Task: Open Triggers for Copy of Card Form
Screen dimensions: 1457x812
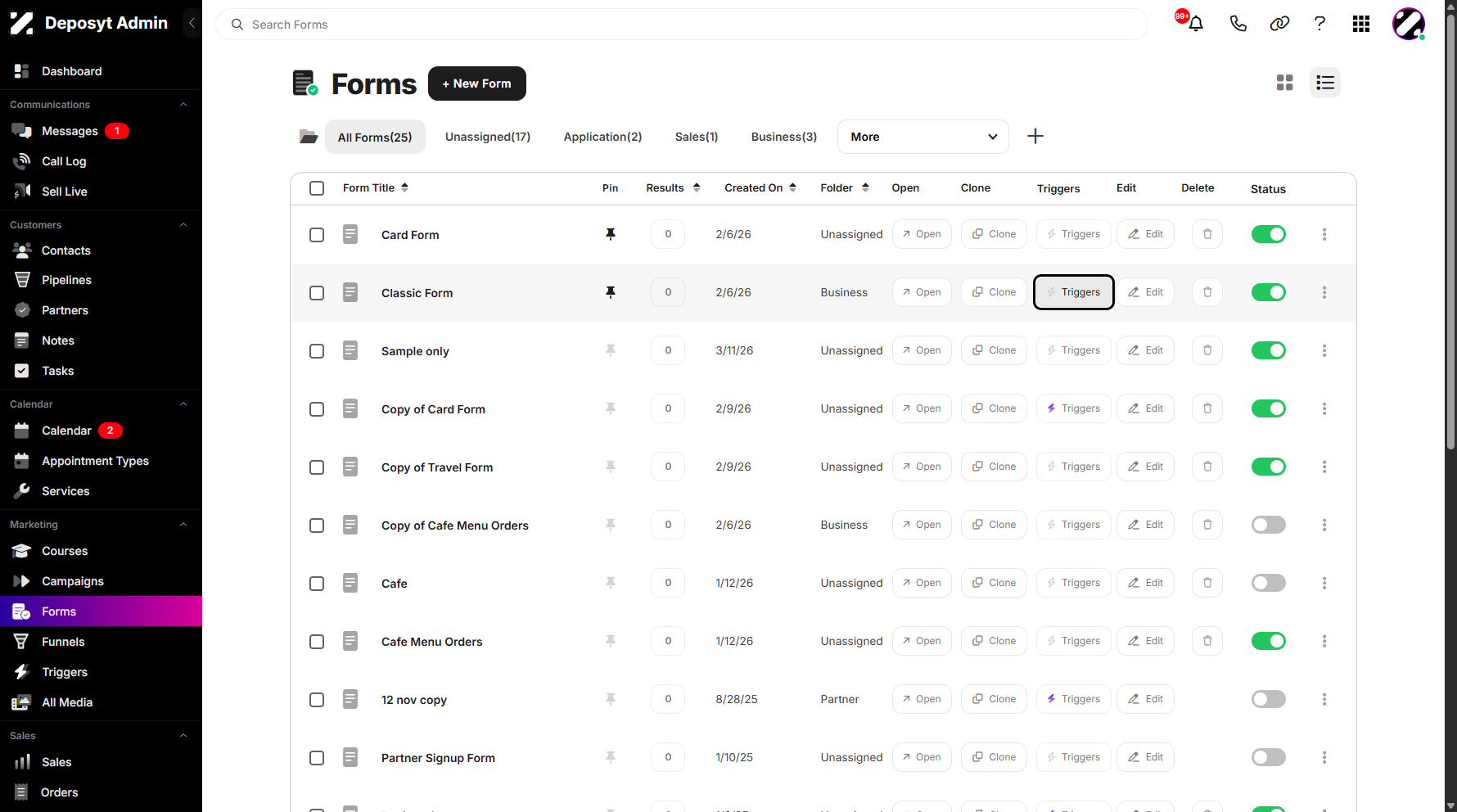Action: coord(1074,408)
